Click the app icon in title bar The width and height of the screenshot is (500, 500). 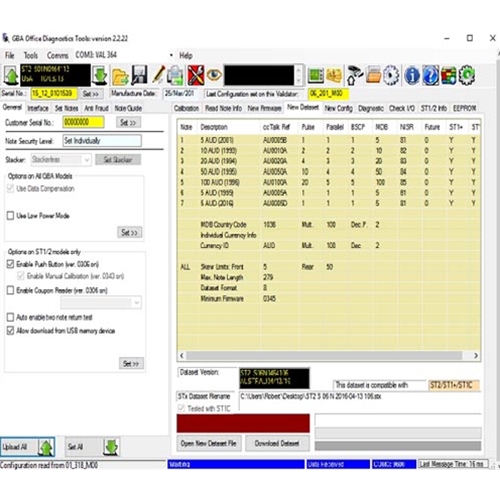[6, 38]
